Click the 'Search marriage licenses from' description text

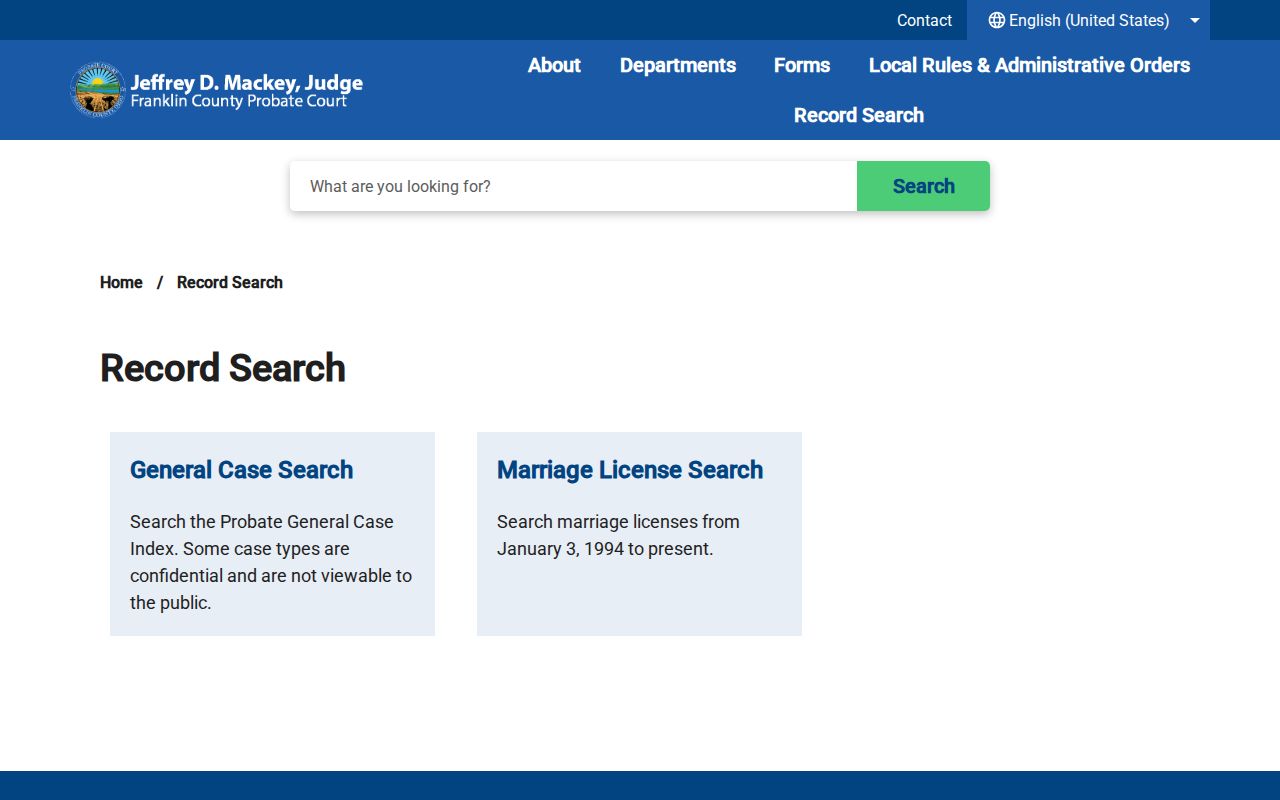(618, 535)
